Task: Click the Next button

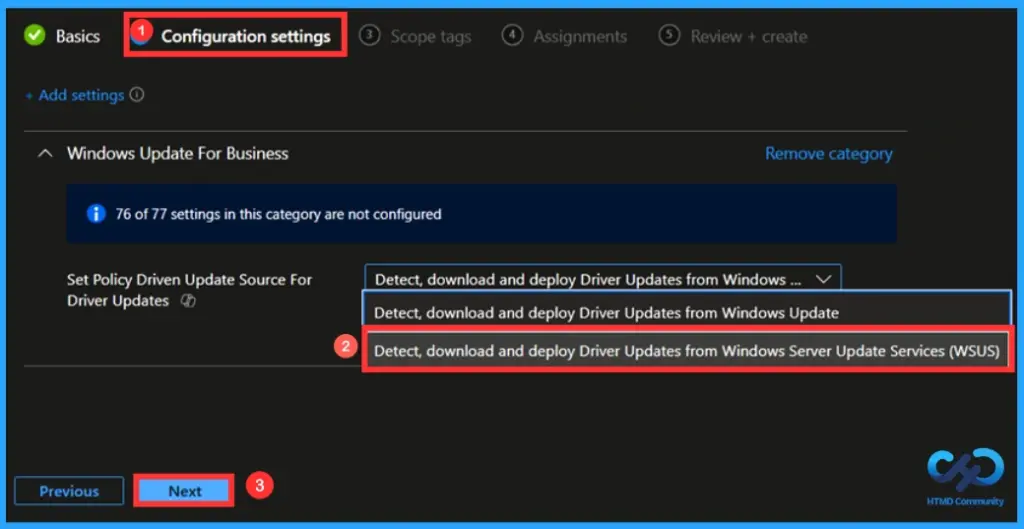Action: click(184, 491)
